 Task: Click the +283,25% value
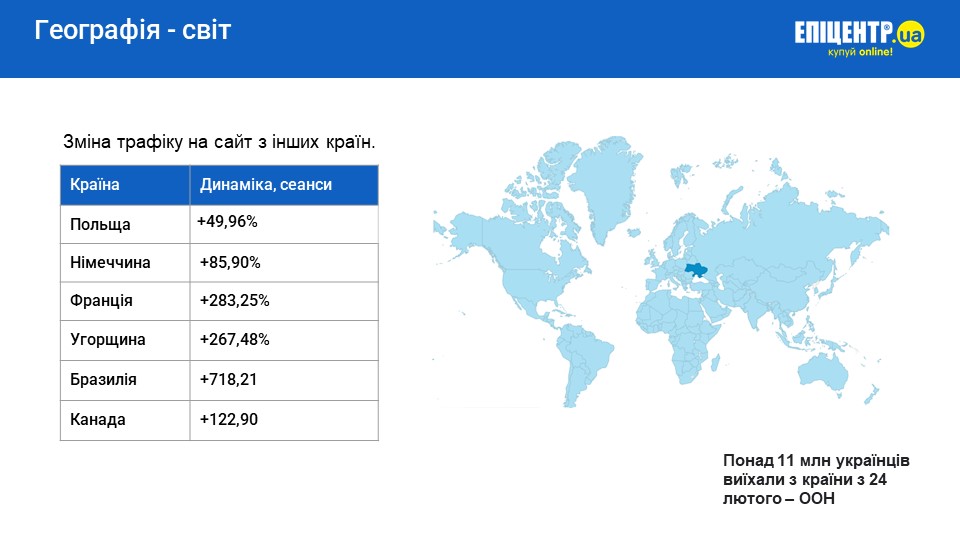point(235,301)
